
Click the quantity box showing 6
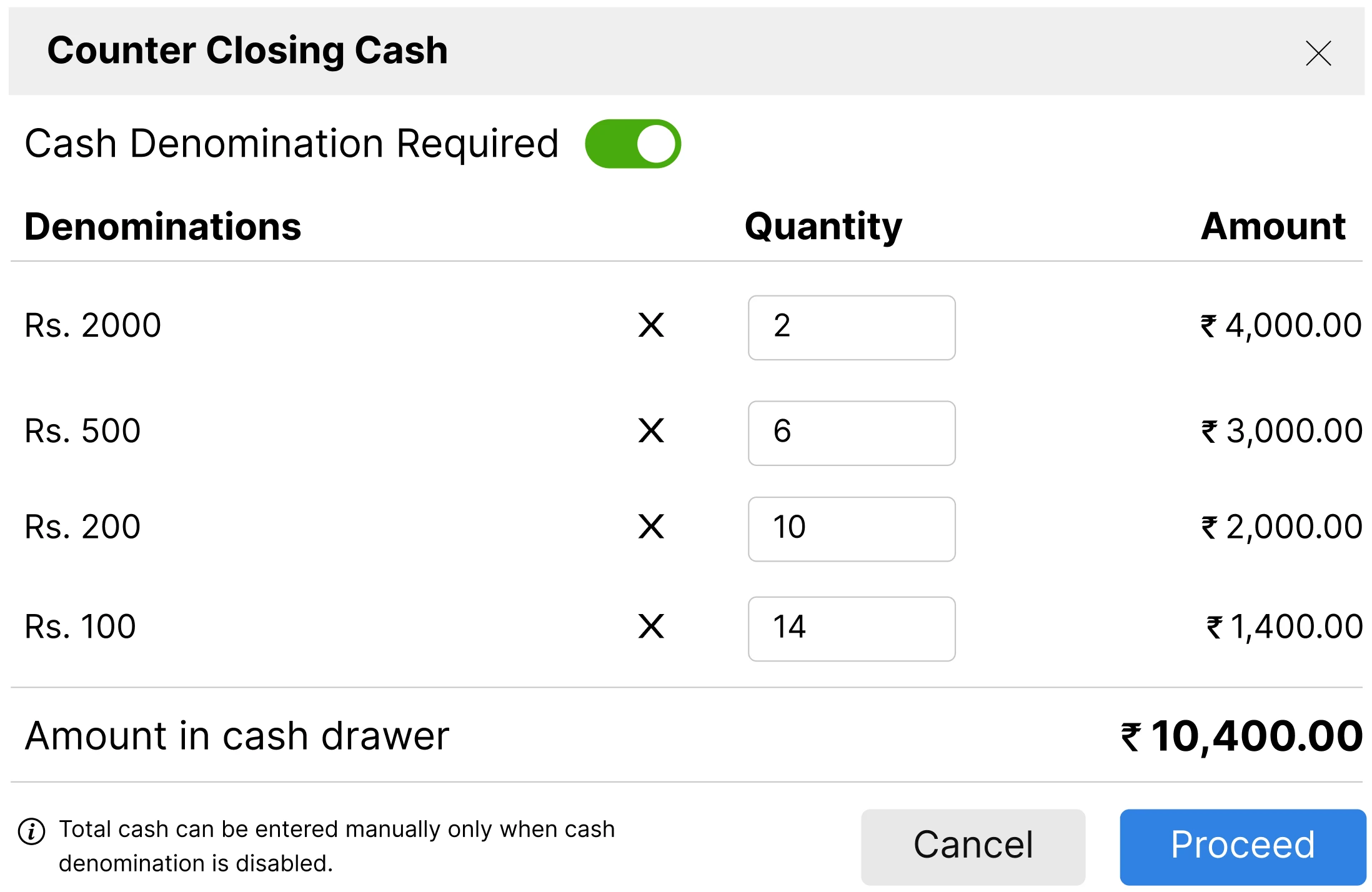click(851, 432)
